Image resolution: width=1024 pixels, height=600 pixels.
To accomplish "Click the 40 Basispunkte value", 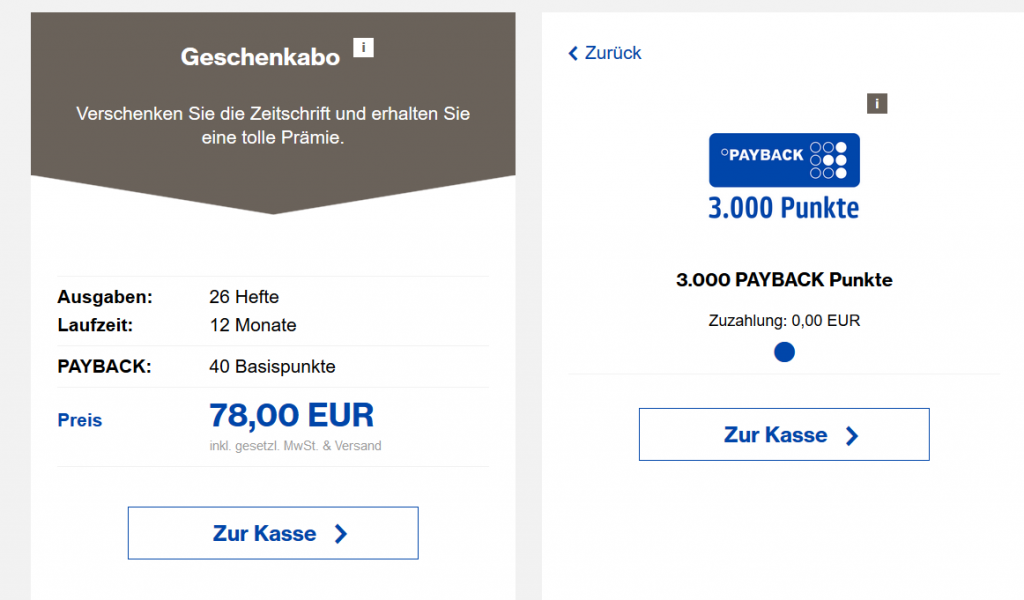I will pos(272,366).
